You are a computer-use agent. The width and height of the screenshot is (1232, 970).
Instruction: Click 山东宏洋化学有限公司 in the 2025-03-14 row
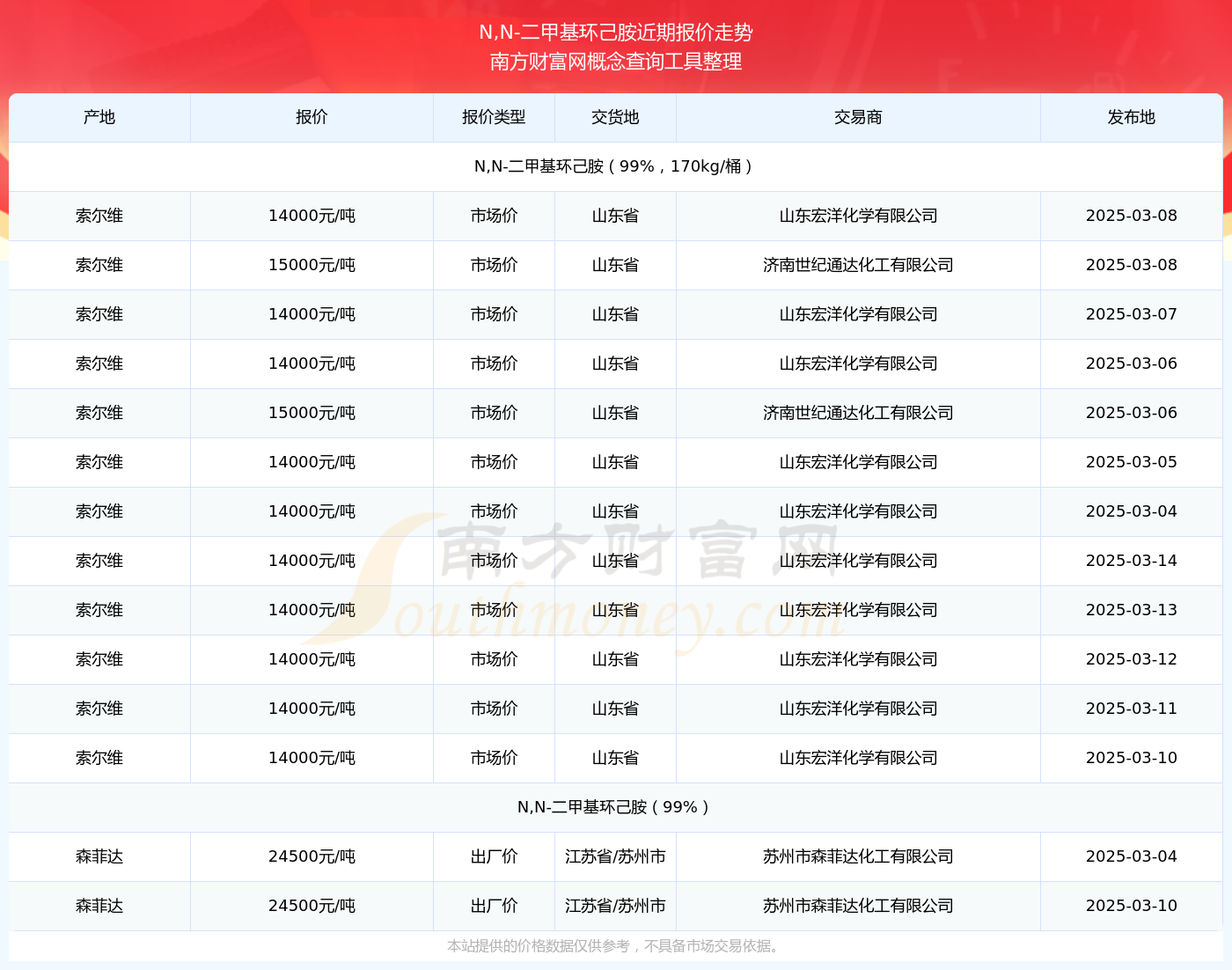pyautogui.click(x=858, y=561)
